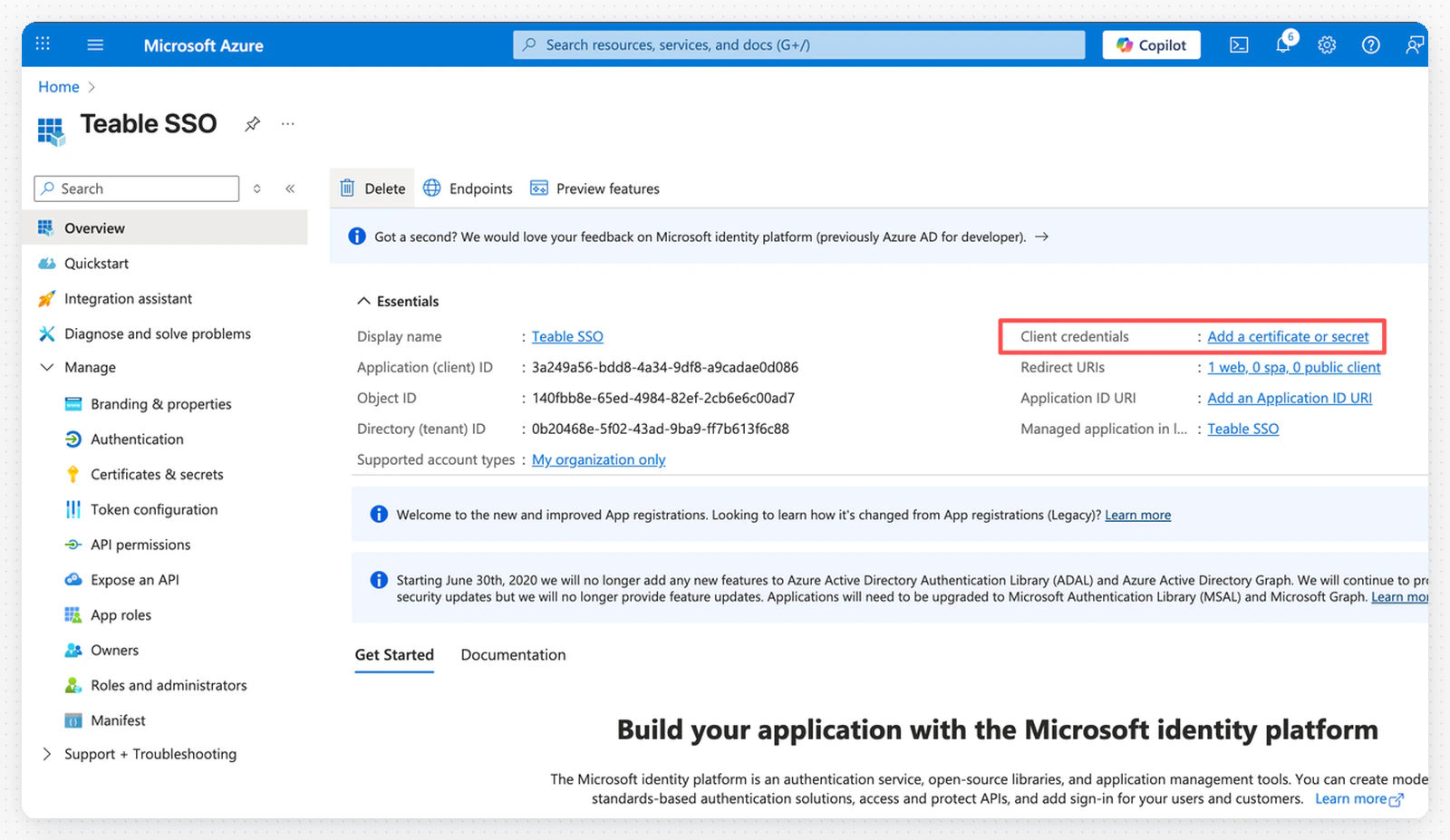Click the App roles icon
The image size is (1450, 840).
pyautogui.click(x=73, y=615)
